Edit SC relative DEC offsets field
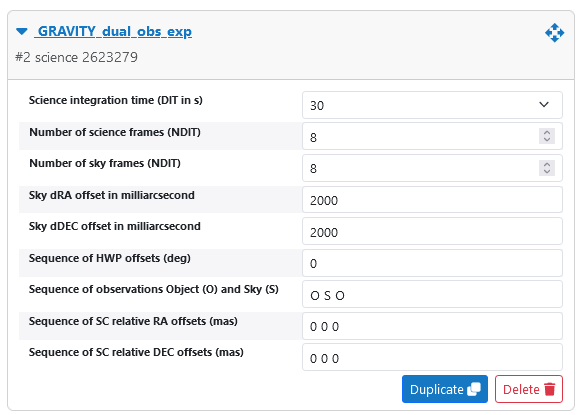582x415 pixels. tap(432, 357)
